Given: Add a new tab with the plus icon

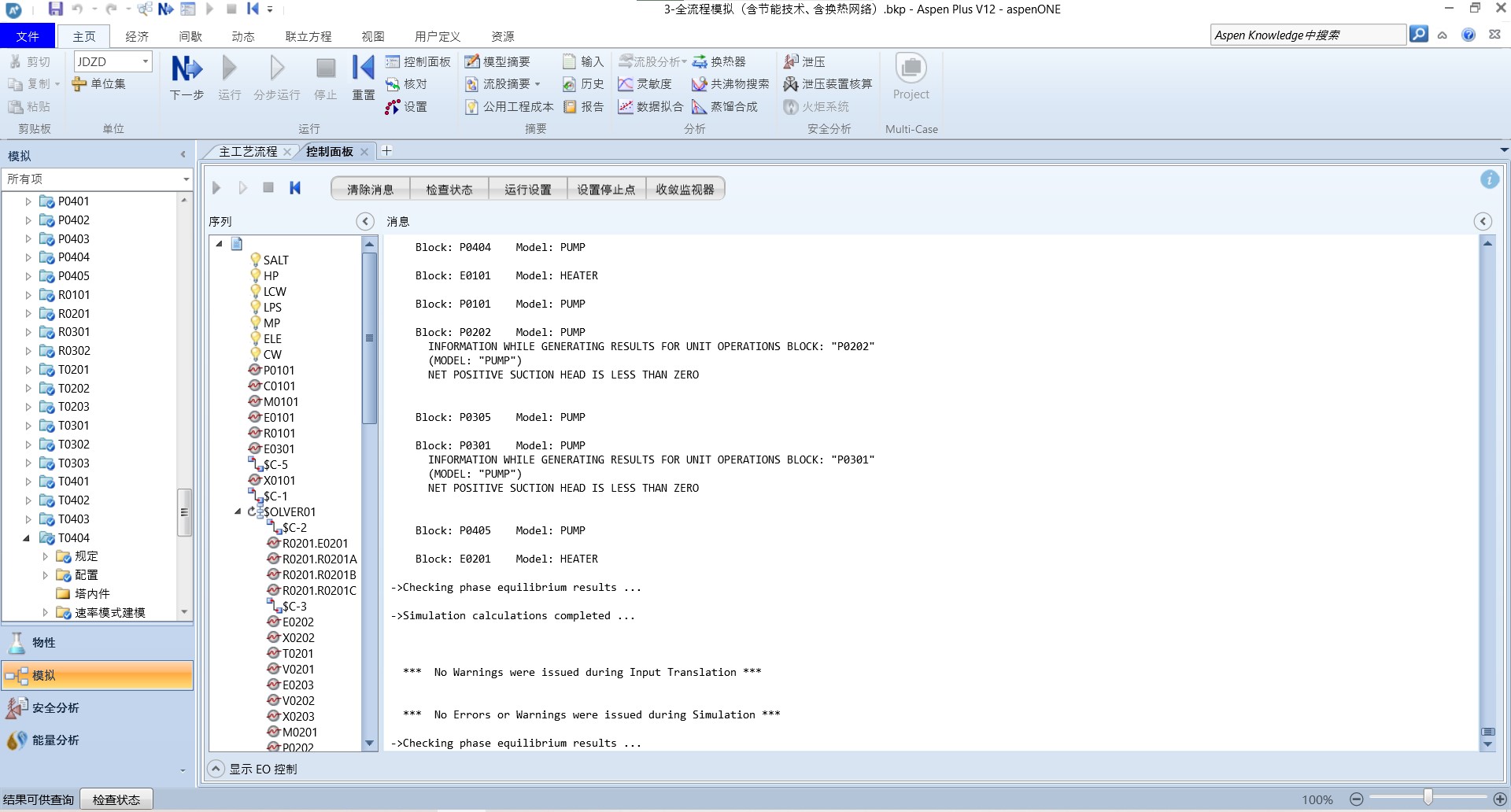Looking at the screenshot, I should 386,151.
